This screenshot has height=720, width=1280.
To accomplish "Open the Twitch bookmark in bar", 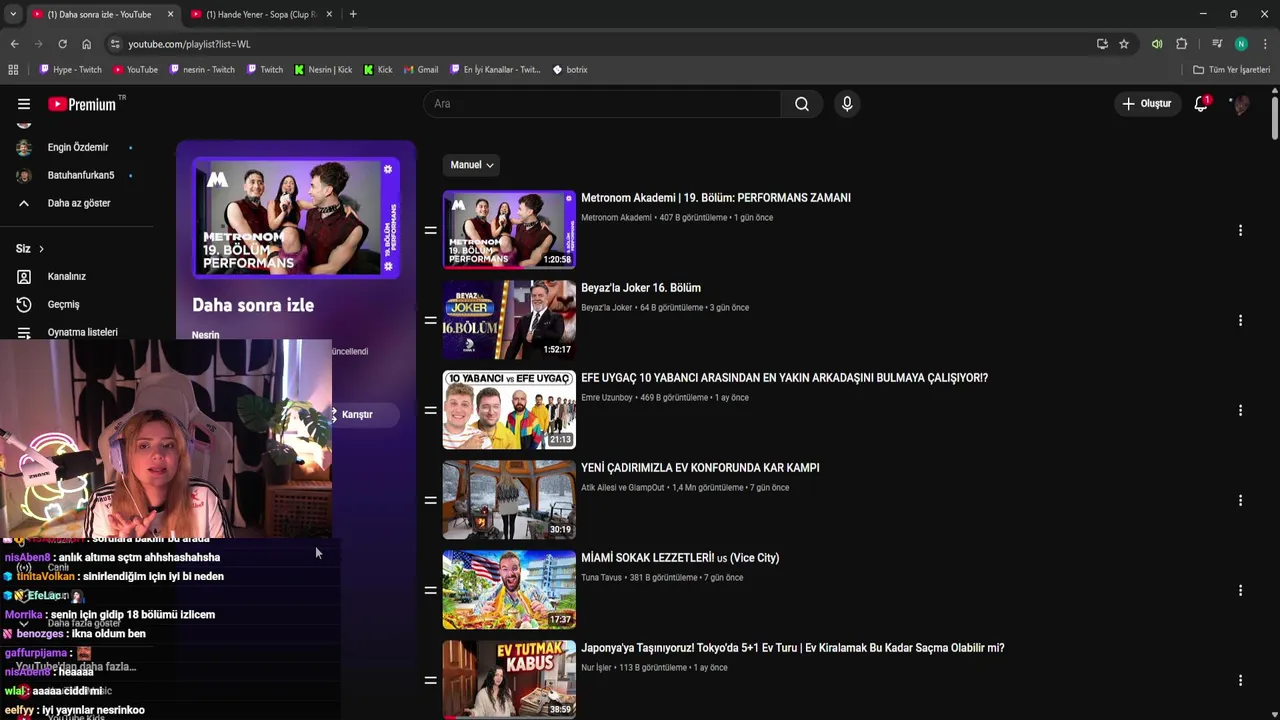I will tap(265, 70).
